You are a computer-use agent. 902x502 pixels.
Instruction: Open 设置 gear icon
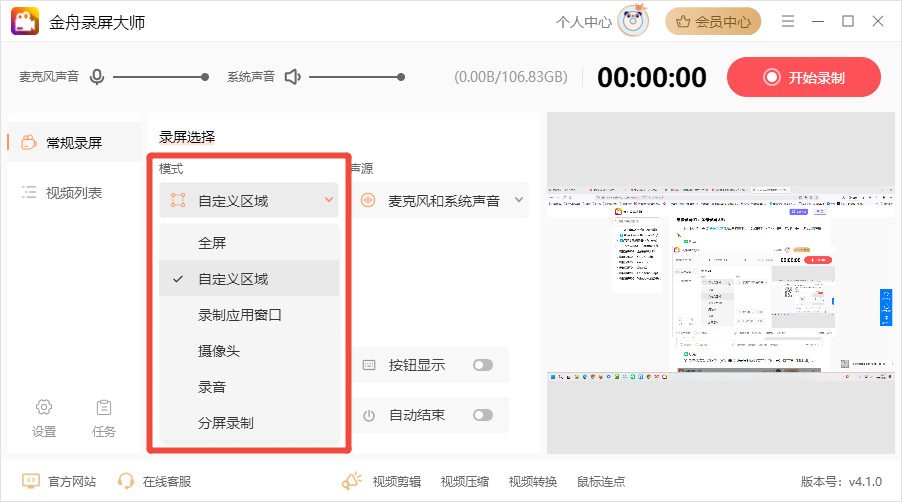tap(44, 408)
